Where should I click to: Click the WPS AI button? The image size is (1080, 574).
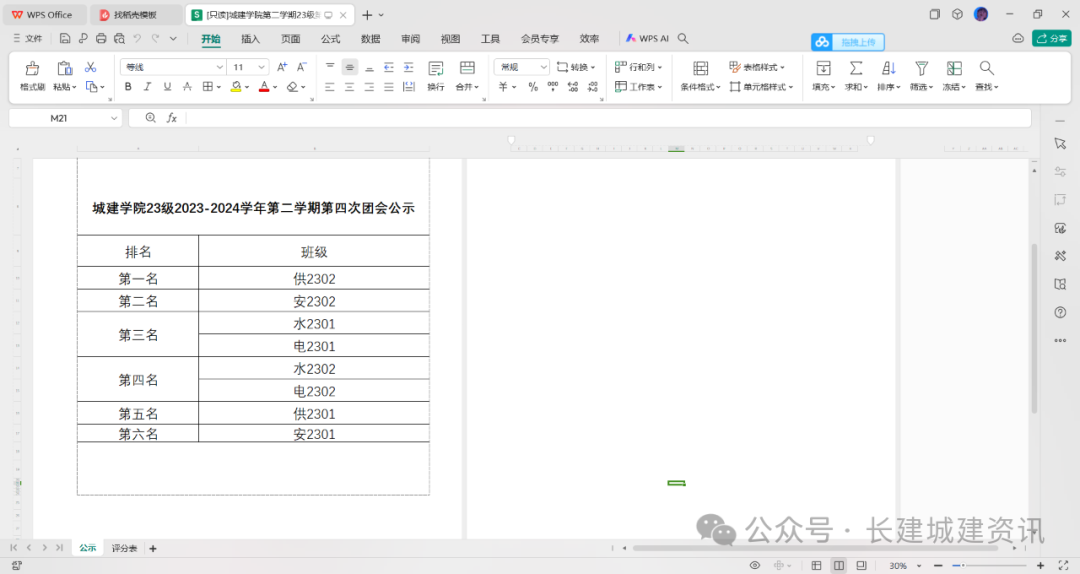647,39
